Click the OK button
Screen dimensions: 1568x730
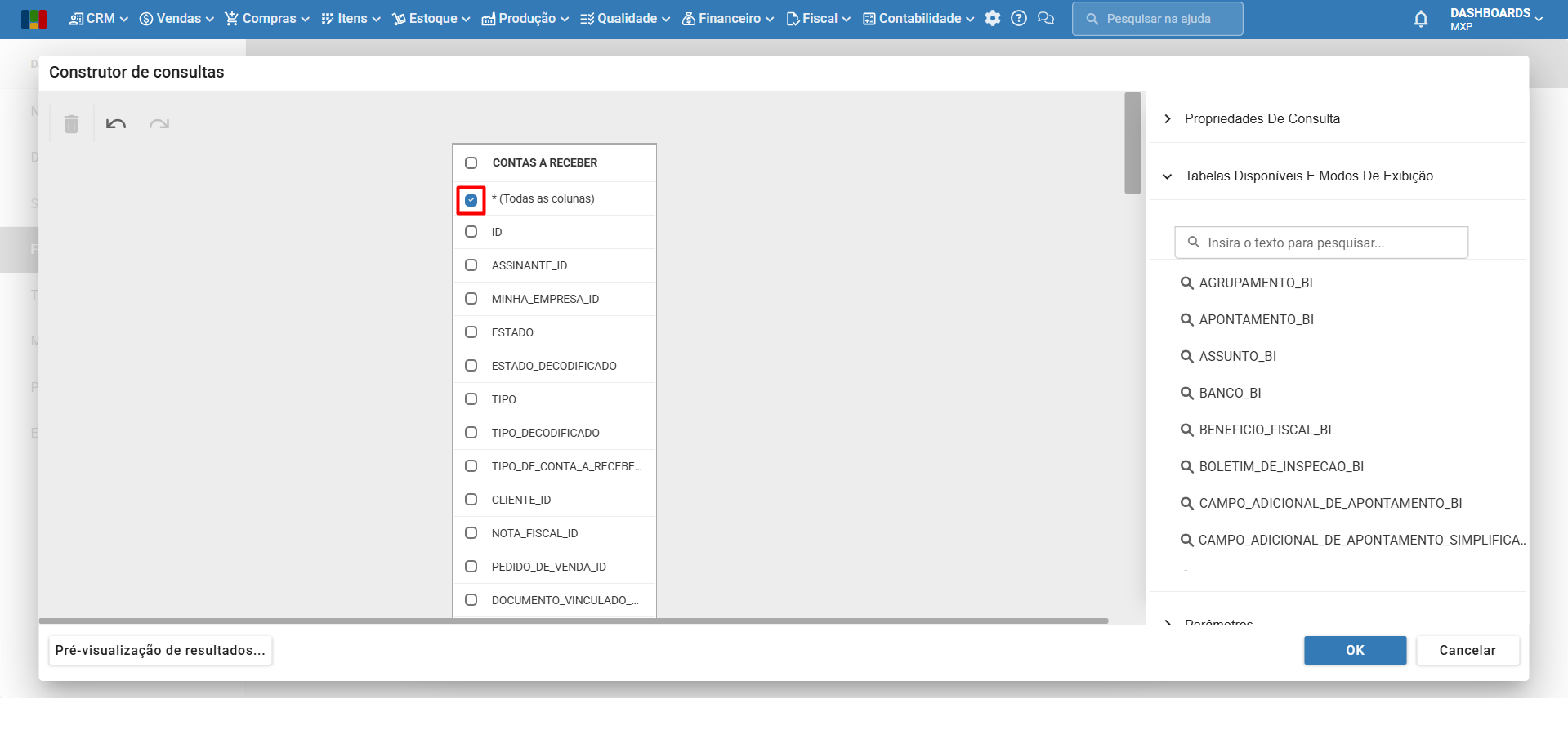[x=1355, y=650]
